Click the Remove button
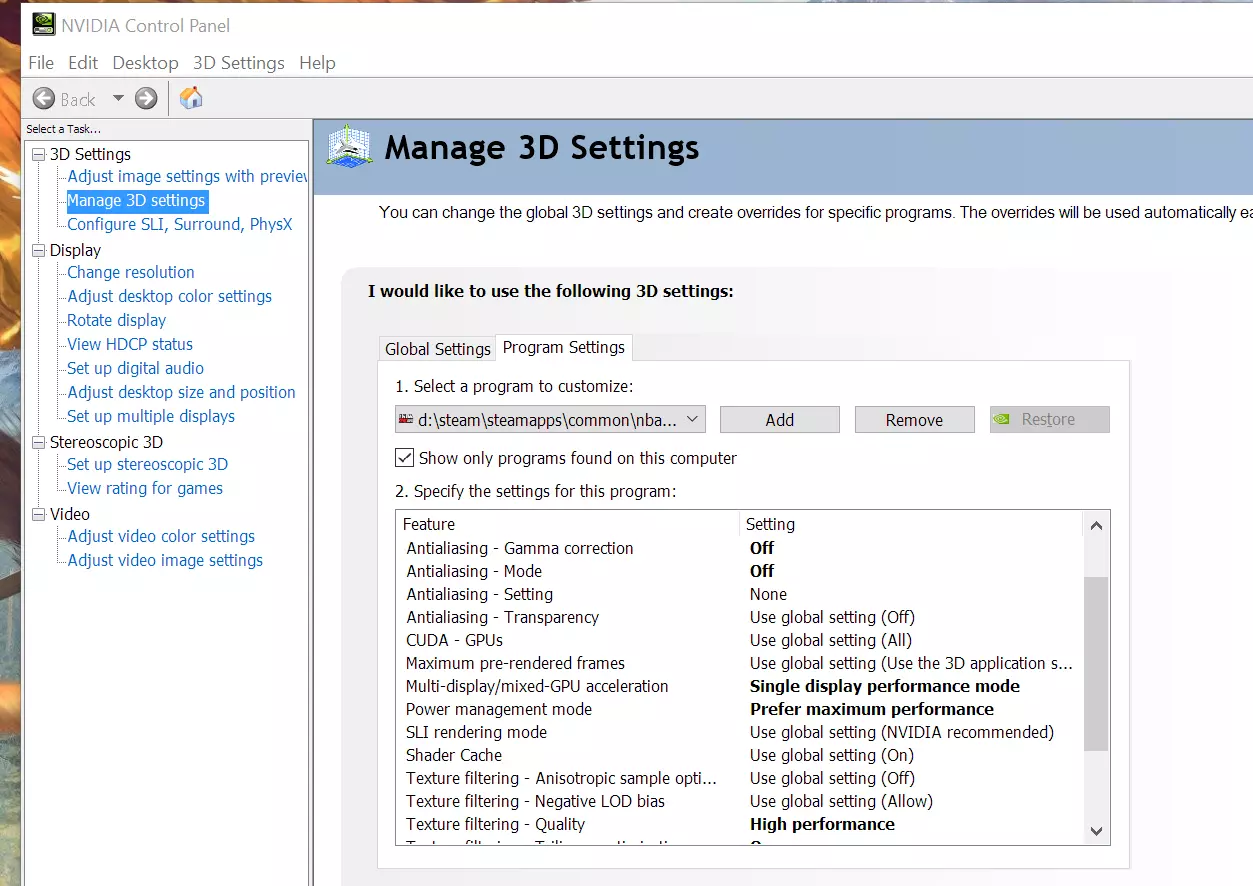The image size is (1253, 886). (914, 420)
